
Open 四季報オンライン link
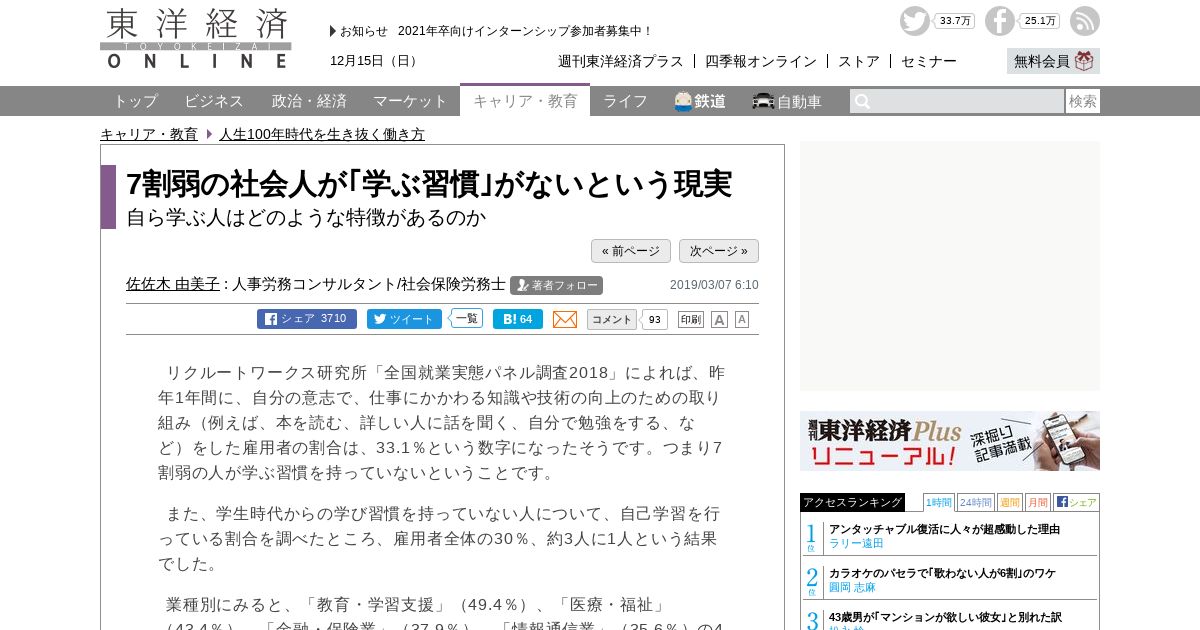[x=761, y=61]
